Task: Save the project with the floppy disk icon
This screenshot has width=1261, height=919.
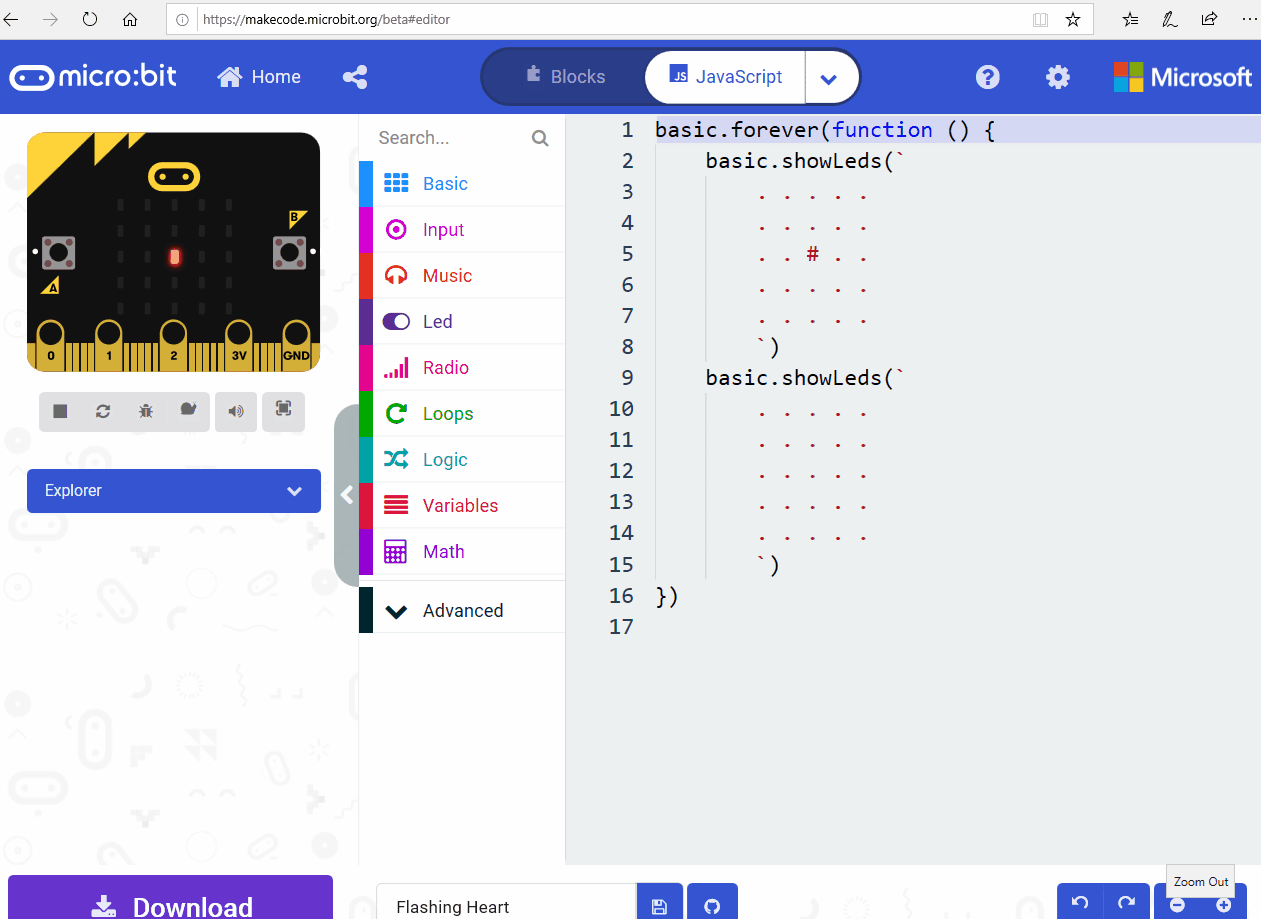Action: pyautogui.click(x=659, y=905)
